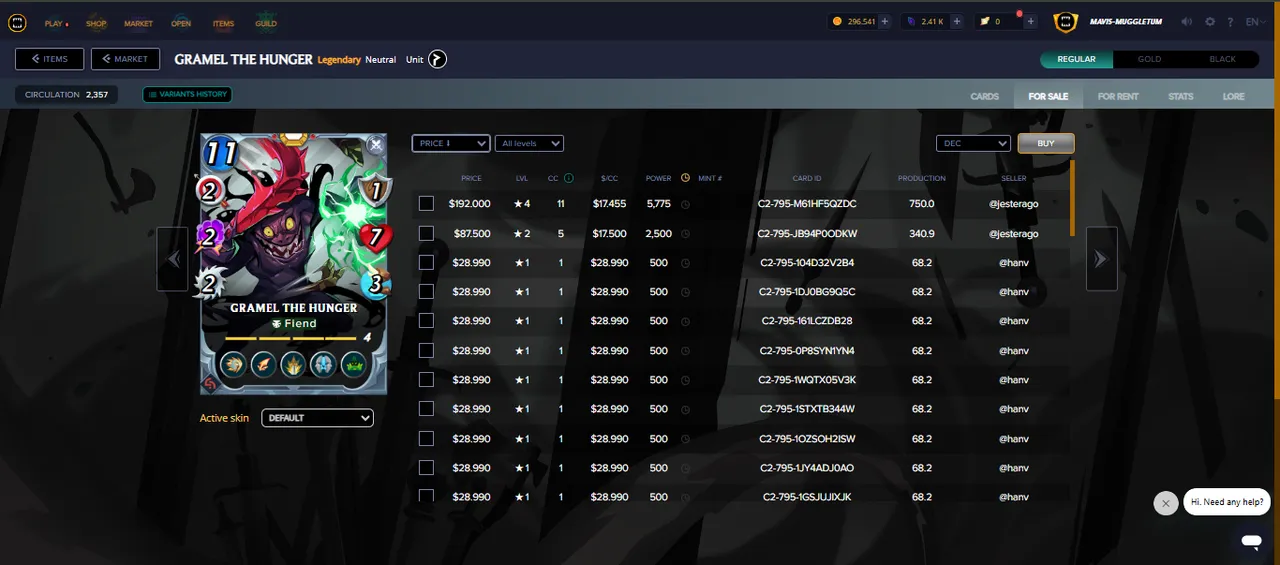Click the fourth ability icon on the card
This screenshot has height=565, width=1280.
[322, 364]
